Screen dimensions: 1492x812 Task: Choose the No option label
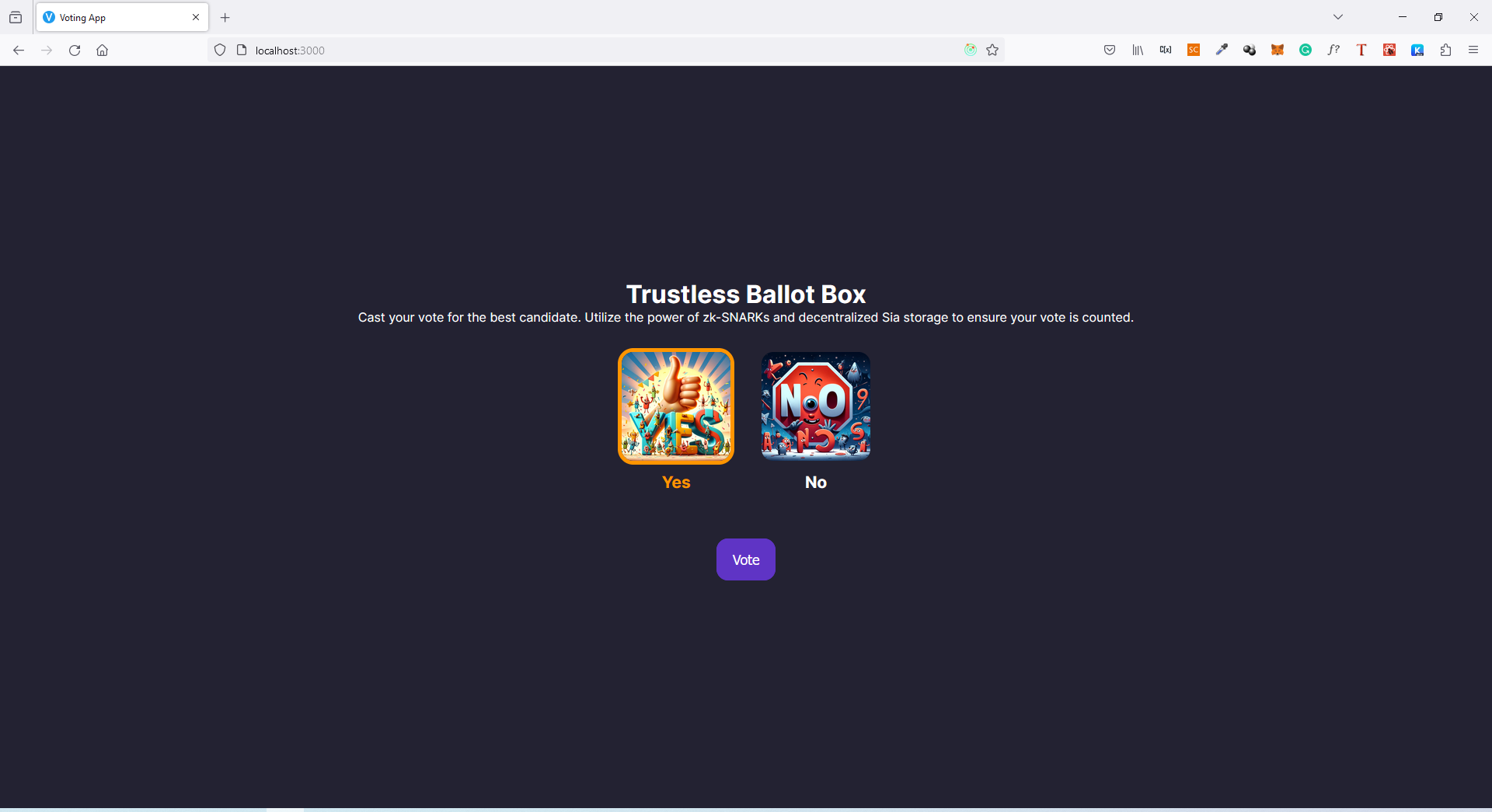tap(816, 483)
